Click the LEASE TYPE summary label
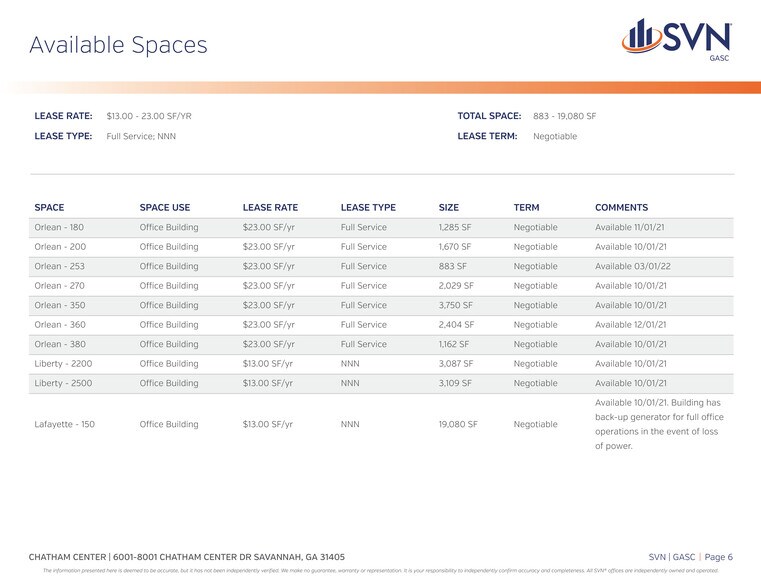761x588 pixels. tap(63, 136)
